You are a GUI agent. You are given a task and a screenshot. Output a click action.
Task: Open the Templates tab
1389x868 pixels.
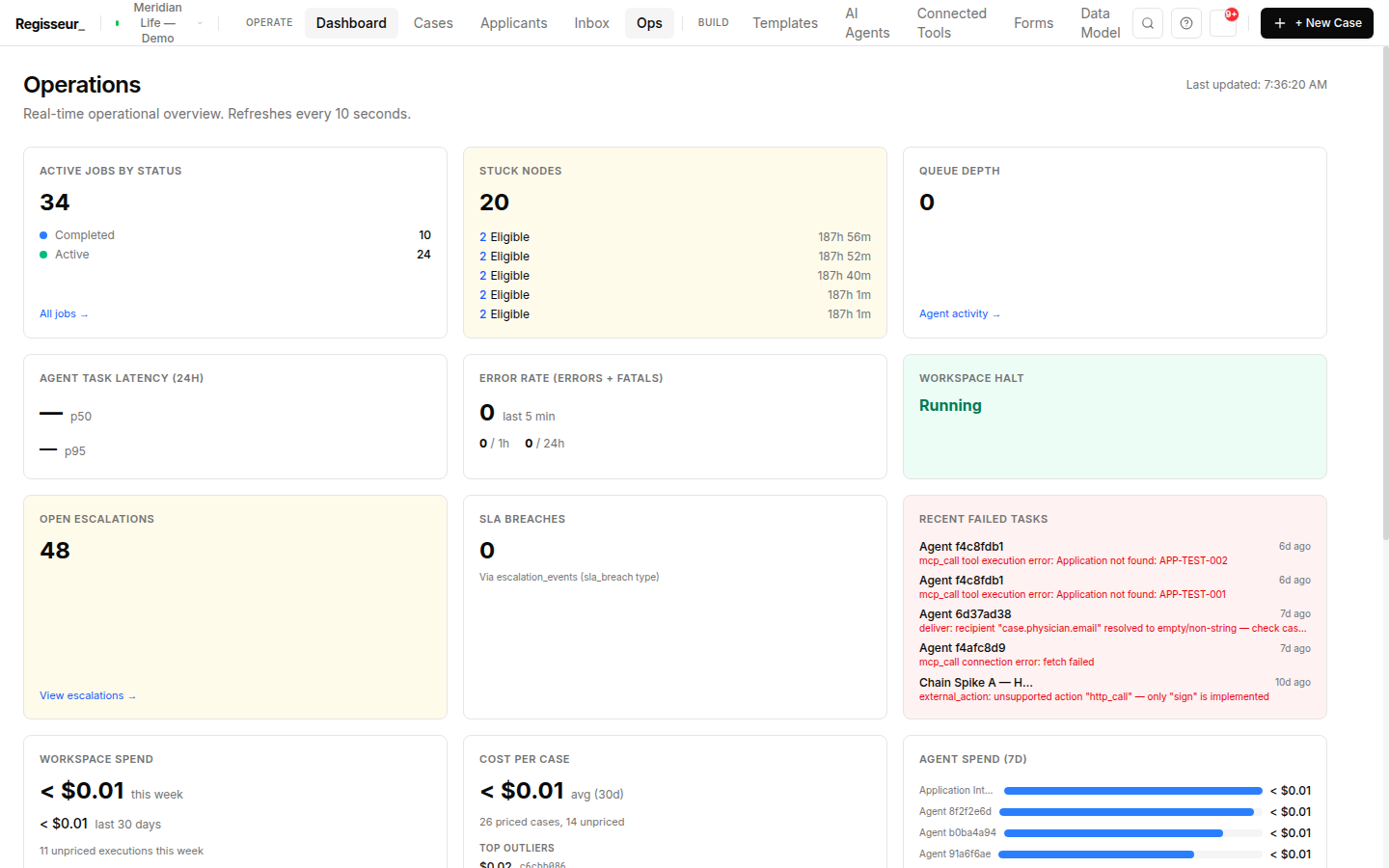click(x=785, y=23)
